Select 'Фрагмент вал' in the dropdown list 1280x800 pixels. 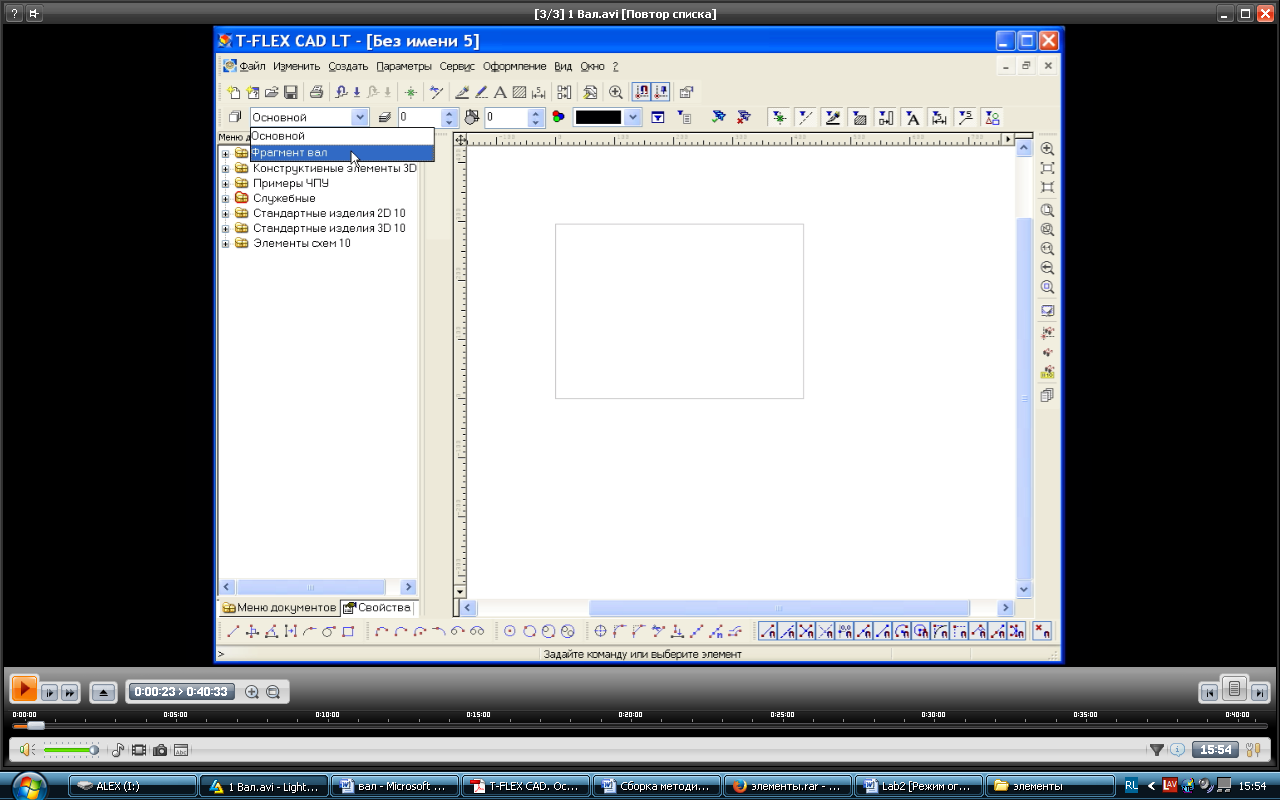pos(342,153)
